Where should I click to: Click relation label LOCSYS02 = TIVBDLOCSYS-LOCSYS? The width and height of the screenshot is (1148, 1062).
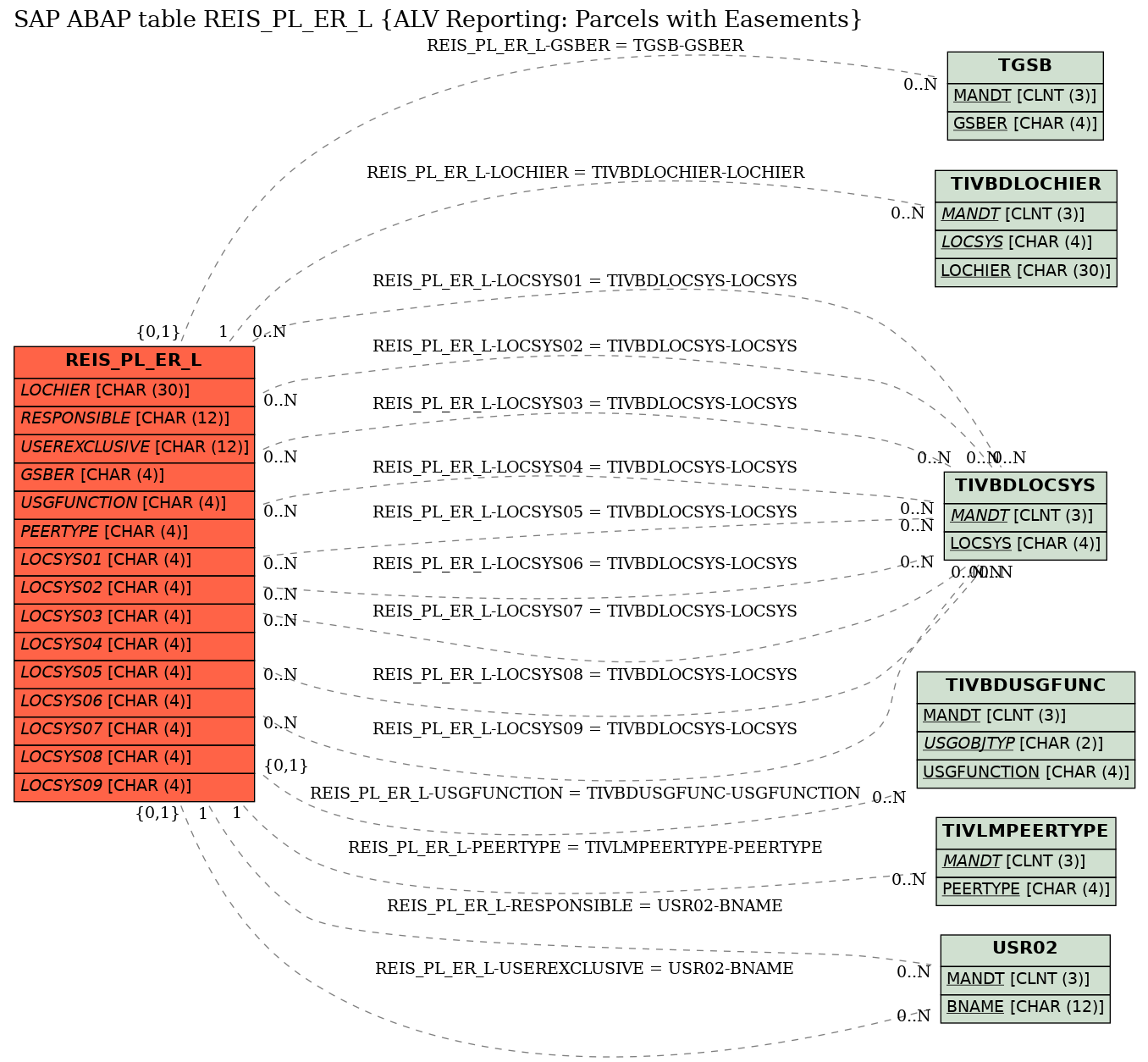585,346
